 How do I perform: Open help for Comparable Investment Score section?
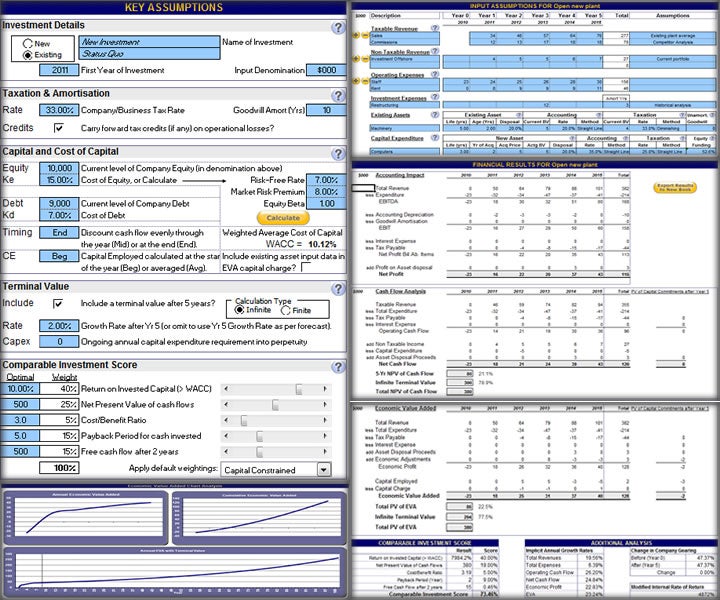(338, 367)
